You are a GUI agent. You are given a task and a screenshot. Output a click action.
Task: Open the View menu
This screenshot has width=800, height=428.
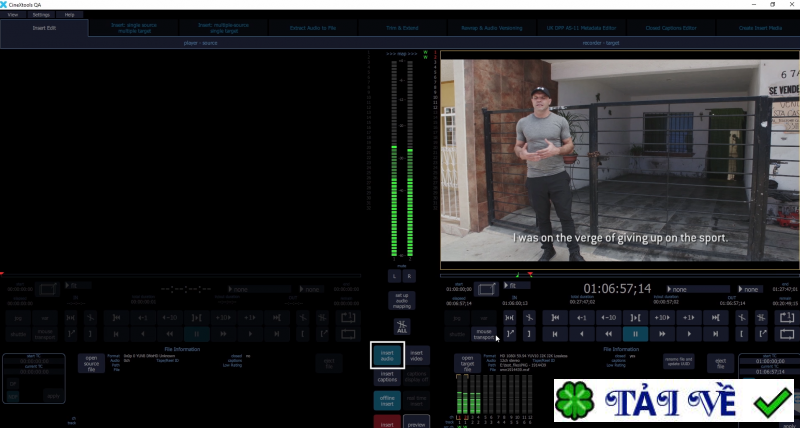pyautogui.click(x=13, y=15)
